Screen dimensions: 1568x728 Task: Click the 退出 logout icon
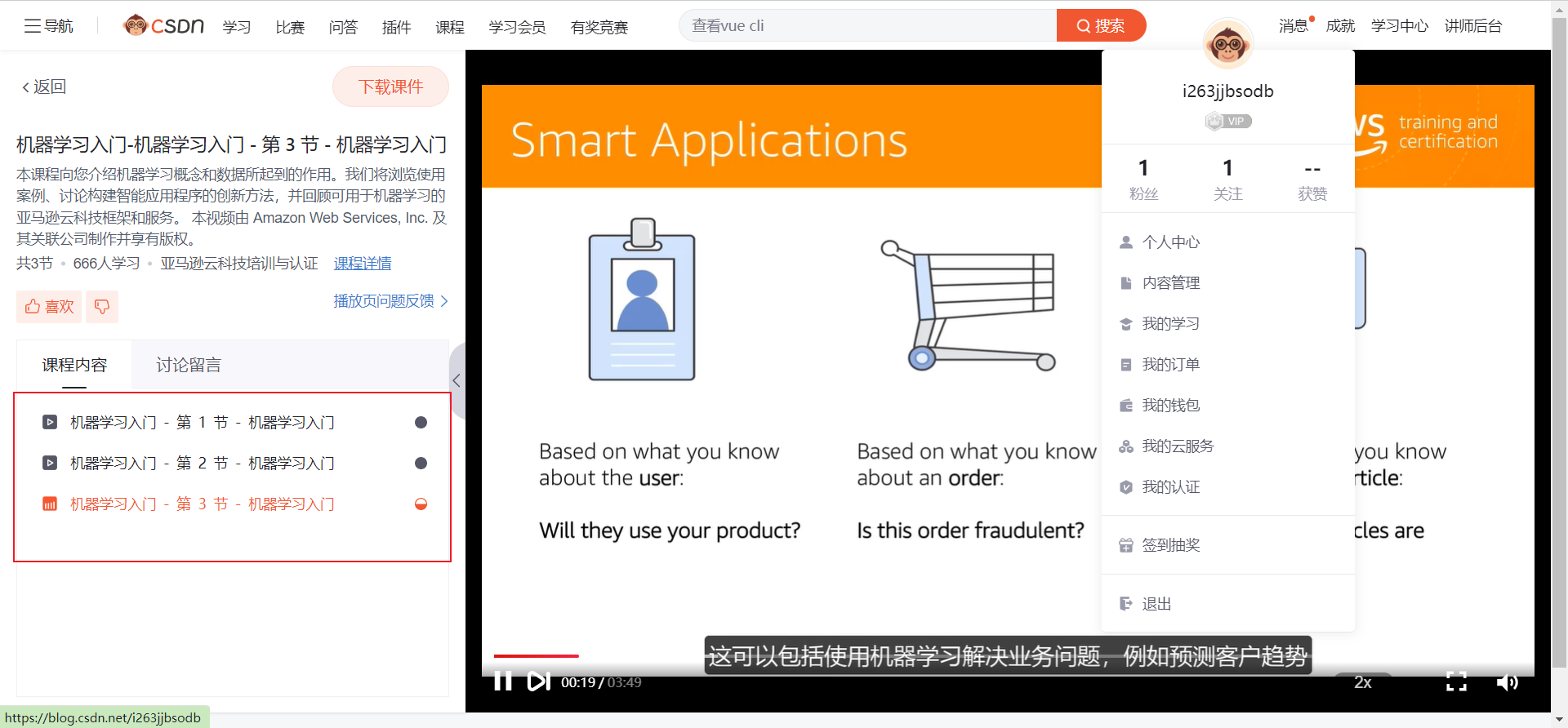(1126, 604)
